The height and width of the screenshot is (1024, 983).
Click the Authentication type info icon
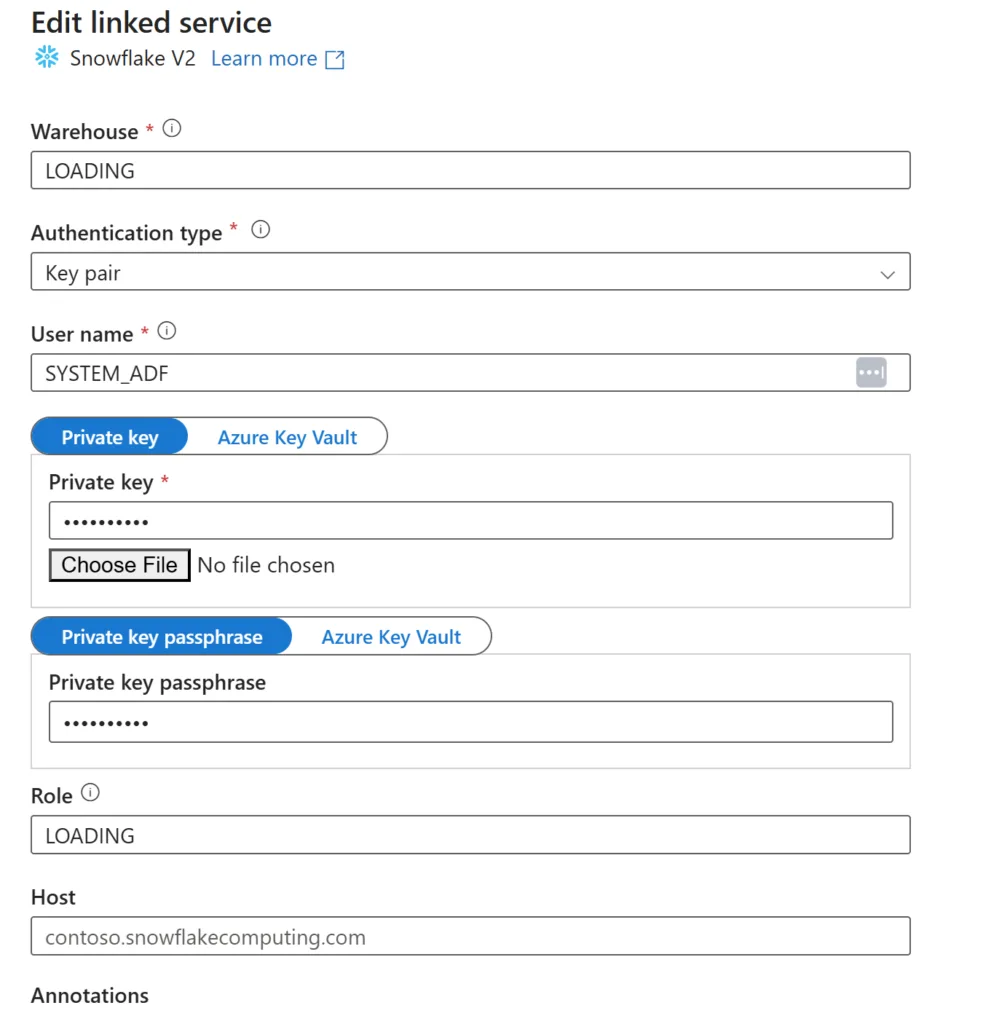pyautogui.click(x=261, y=230)
